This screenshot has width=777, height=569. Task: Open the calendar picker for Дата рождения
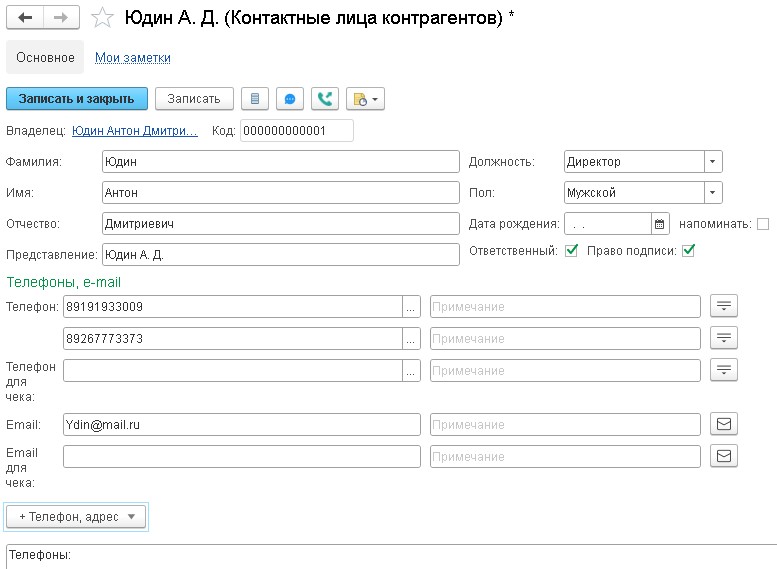tap(659, 224)
